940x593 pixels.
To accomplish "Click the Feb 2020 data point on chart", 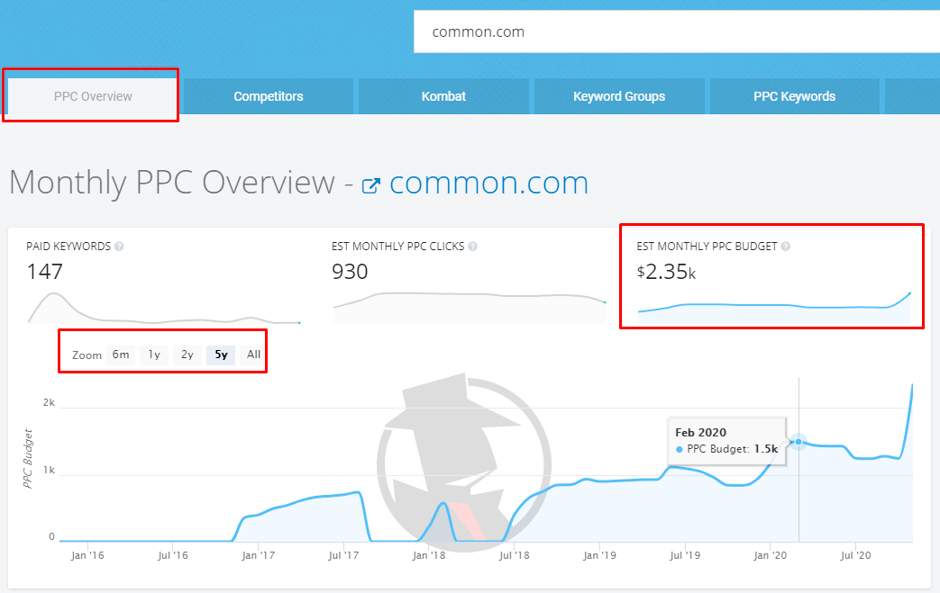I will coord(799,442).
